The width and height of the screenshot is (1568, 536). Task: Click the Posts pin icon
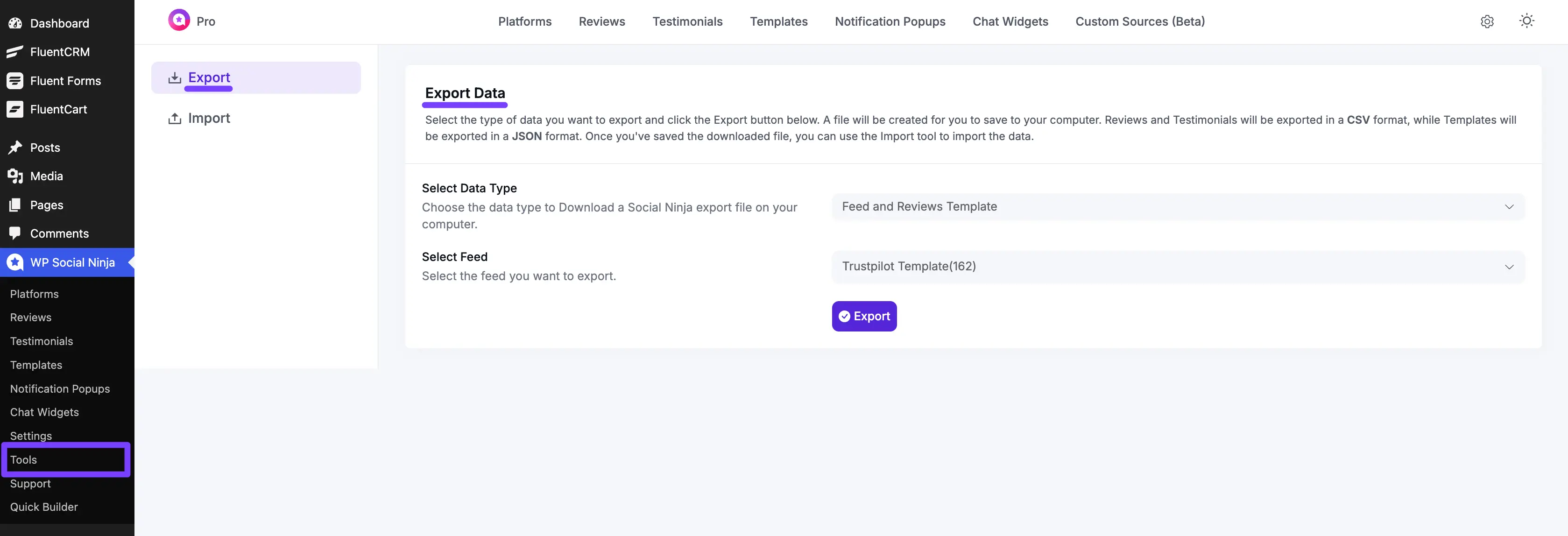pyautogui.click(x=15, y=148)
